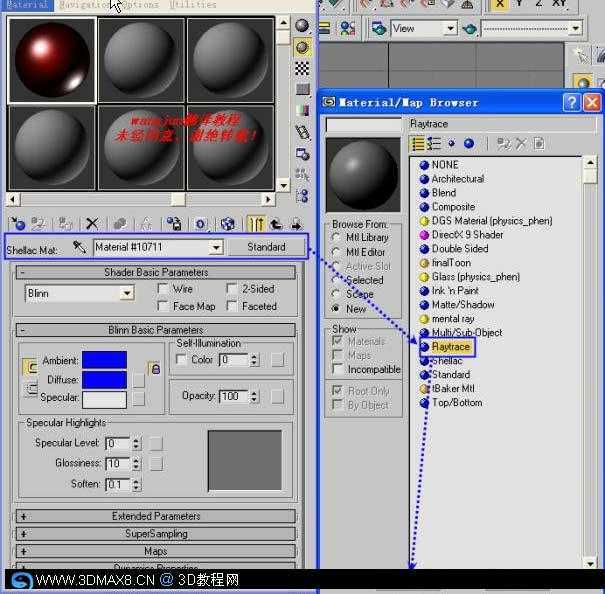This screenshot has height=594, width=605.
Task: Click Pick Material from Object eyedropper
Action: click(x=79, y=247)
